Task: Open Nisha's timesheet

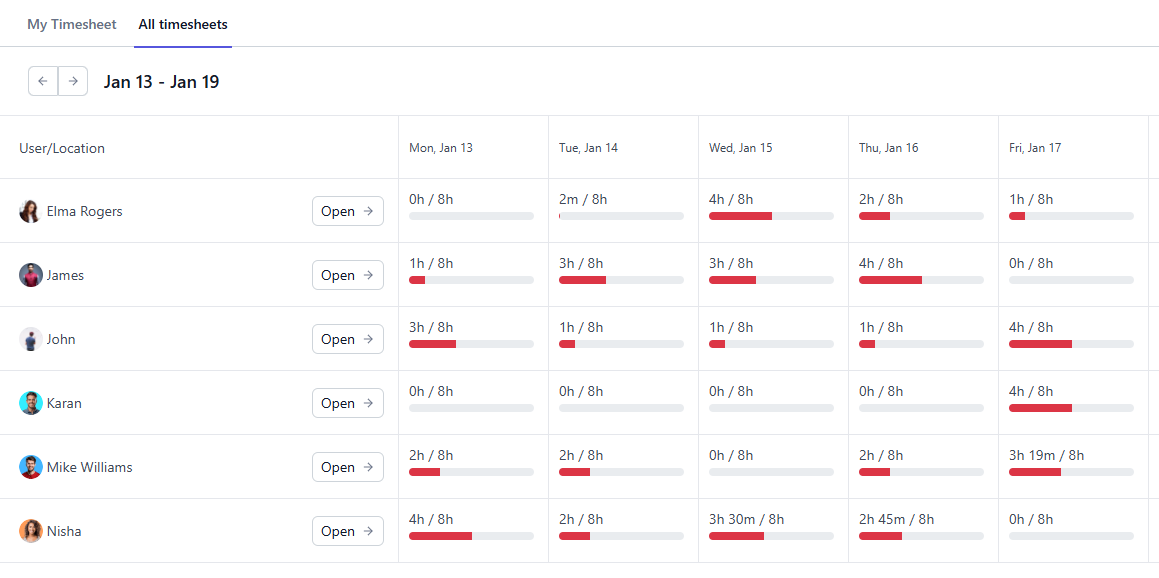Action: click(347, 531)
